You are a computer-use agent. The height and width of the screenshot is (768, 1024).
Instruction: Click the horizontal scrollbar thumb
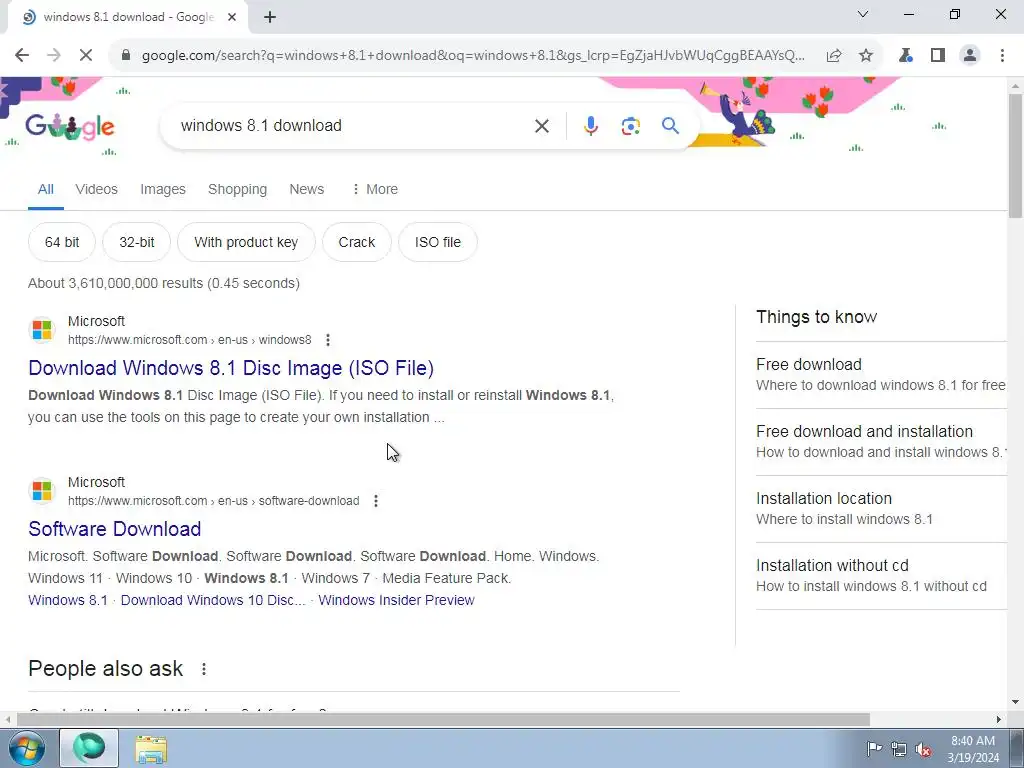point(443,719)
